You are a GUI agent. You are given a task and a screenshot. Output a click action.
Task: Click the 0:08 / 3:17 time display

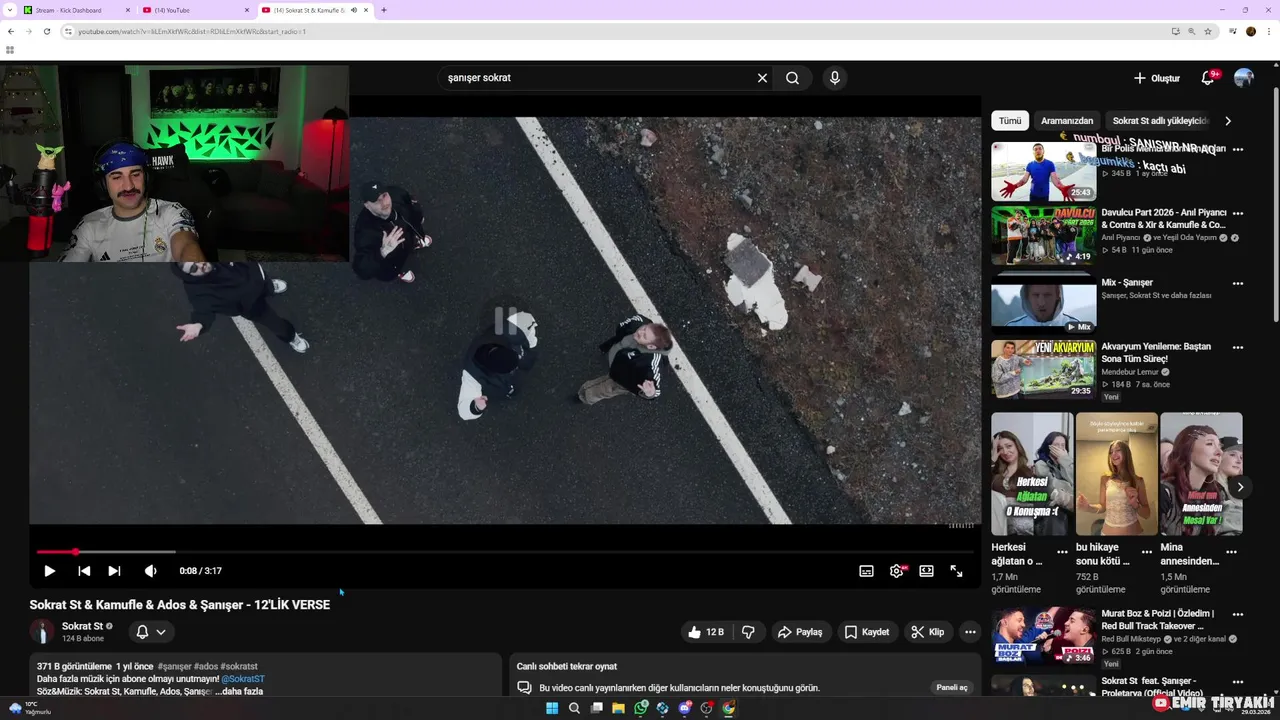[x=200, y=571]
